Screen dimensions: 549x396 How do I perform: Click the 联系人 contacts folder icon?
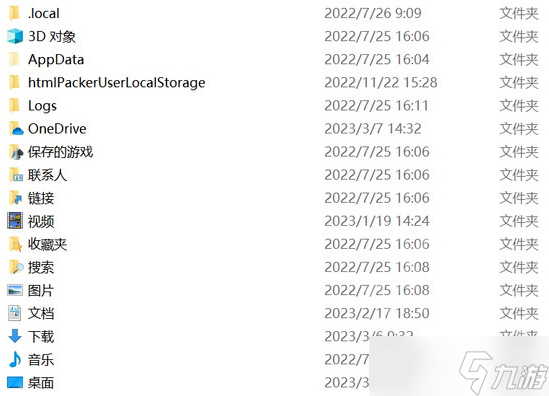pyautogui.click(x=15, y=175)
